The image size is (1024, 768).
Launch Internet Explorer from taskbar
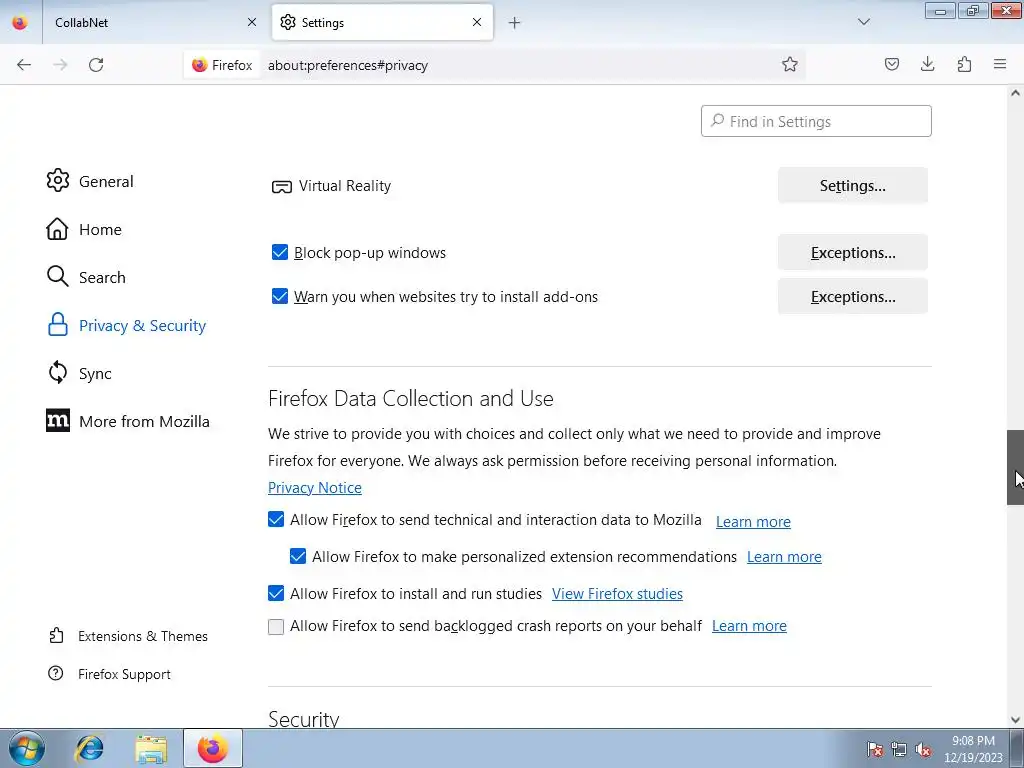89,748
